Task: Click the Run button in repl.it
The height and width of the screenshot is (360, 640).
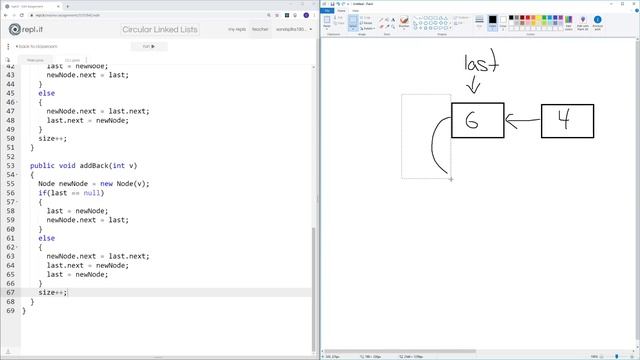Action: coord(149,46)
